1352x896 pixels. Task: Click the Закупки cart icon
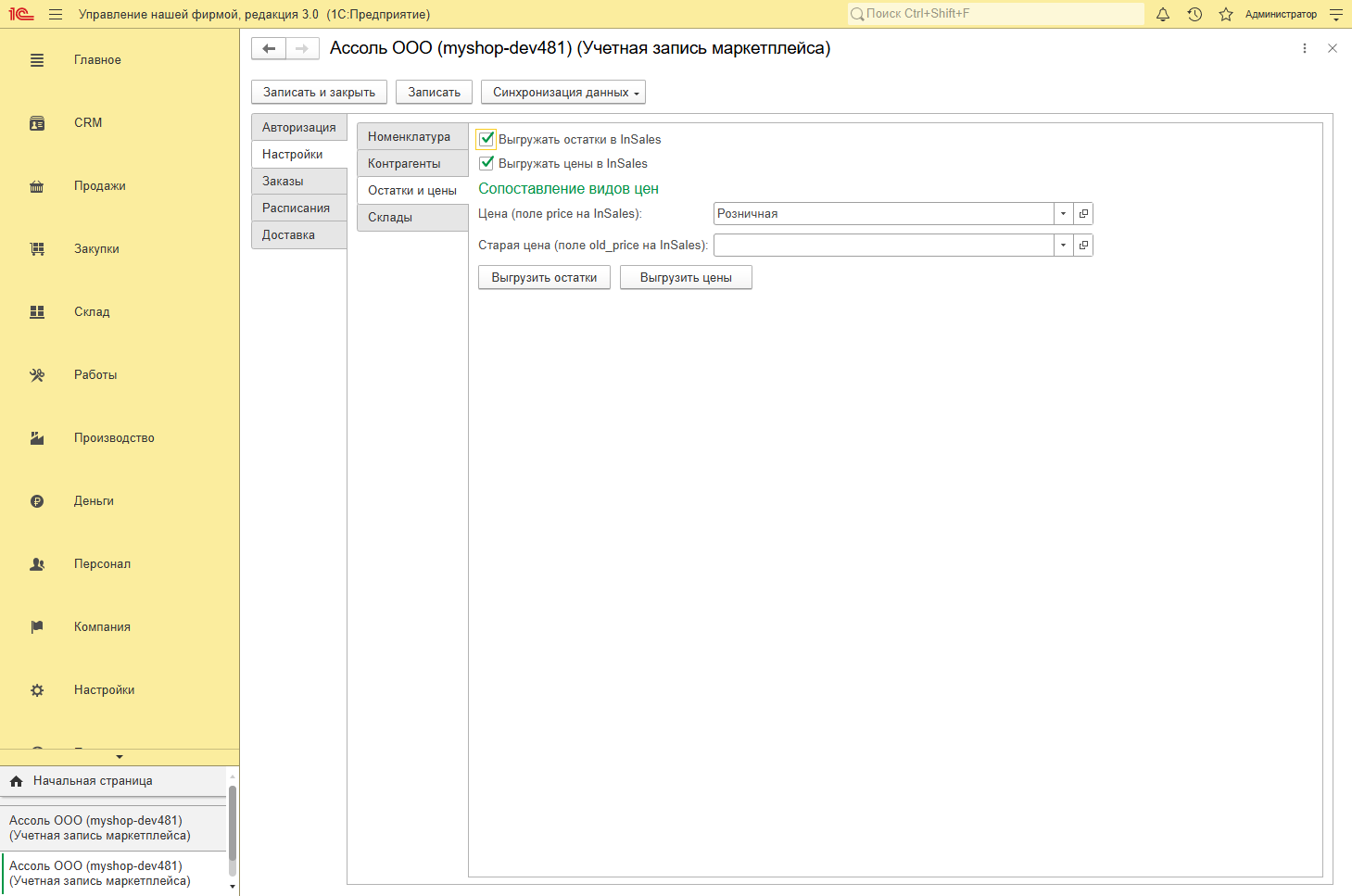[37, 249]
